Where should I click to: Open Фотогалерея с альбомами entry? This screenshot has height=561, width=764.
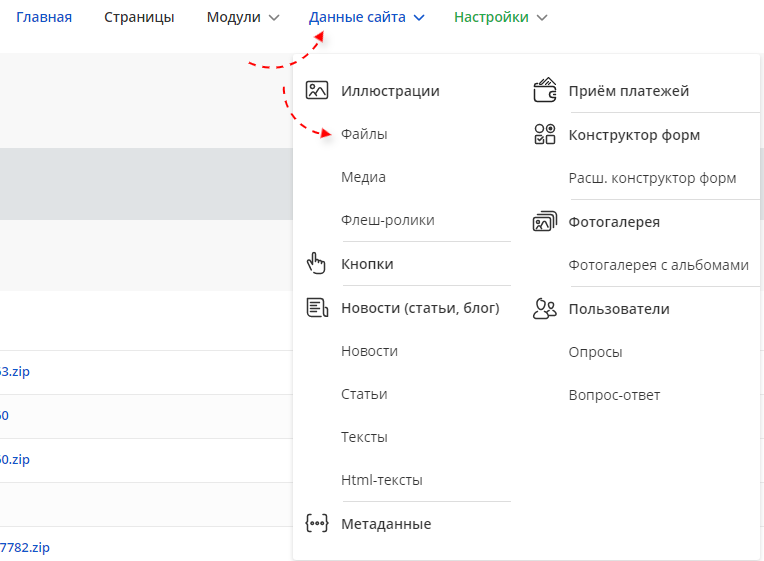coord(658,265)
